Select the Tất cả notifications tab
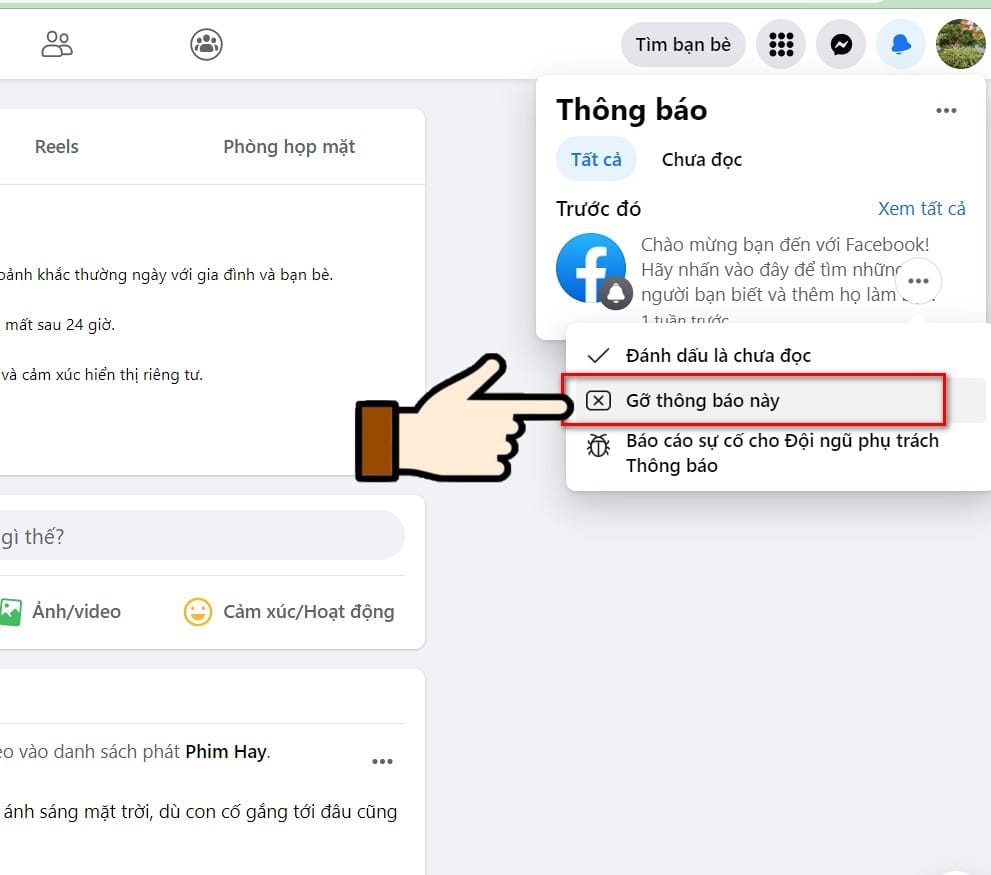Image resolution: width=991 pixels, height=875 pixels. (x=596, y=159)
